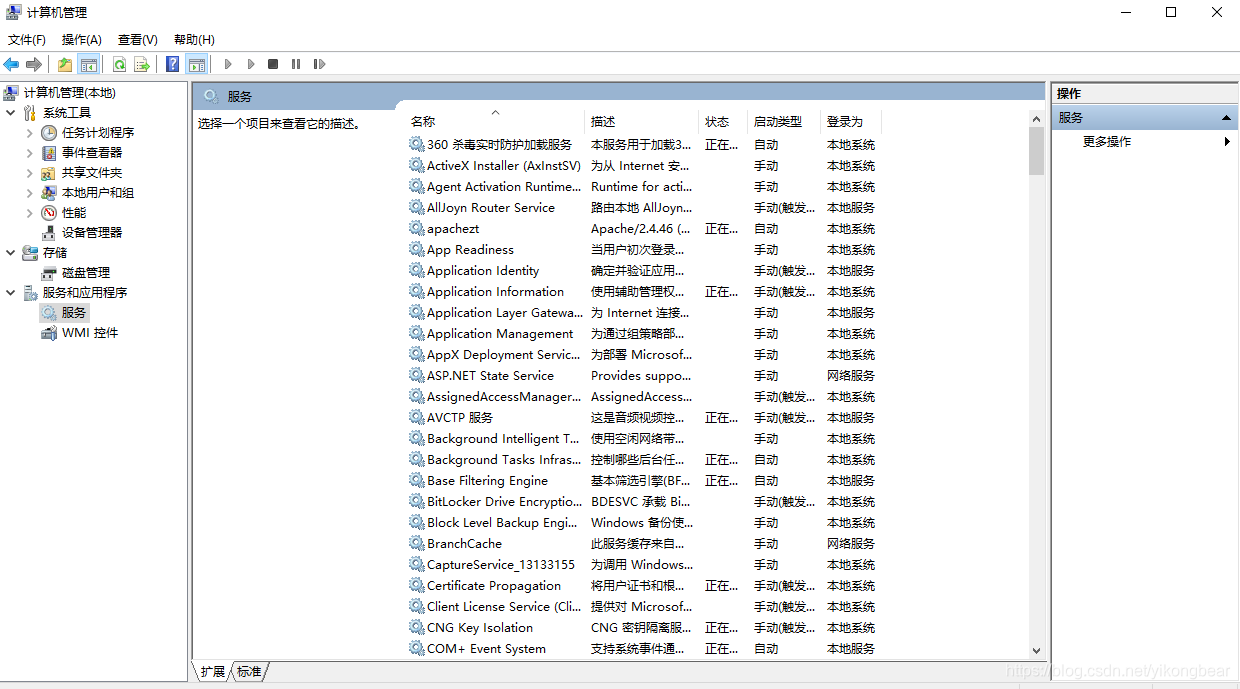Click the Forward arrow toolbar icon
The height and width of the screenshot is (689, 1240).
point(34,64)
